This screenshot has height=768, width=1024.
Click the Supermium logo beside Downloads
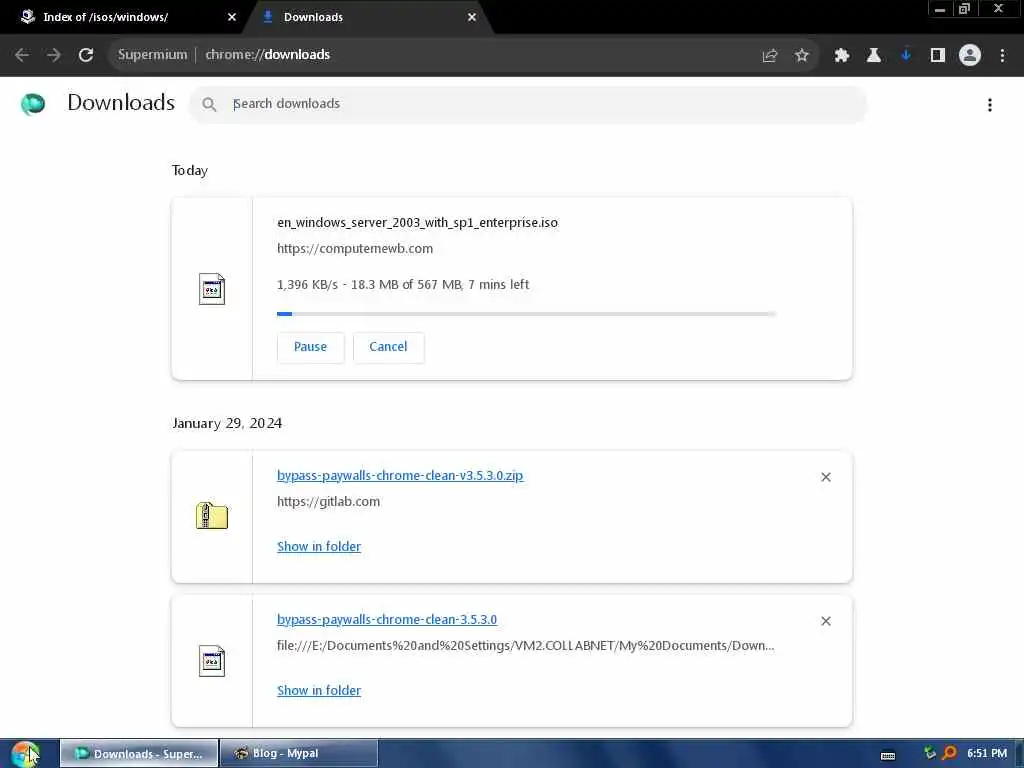(x=33, y=103)
